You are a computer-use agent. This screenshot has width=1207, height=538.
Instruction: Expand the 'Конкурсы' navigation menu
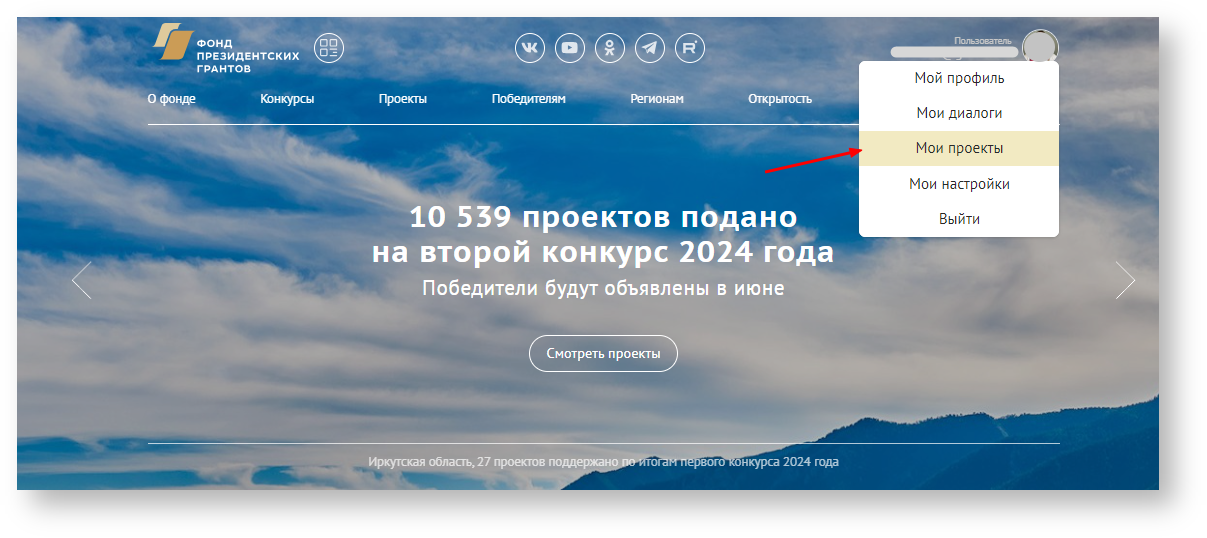coord(287,99)
